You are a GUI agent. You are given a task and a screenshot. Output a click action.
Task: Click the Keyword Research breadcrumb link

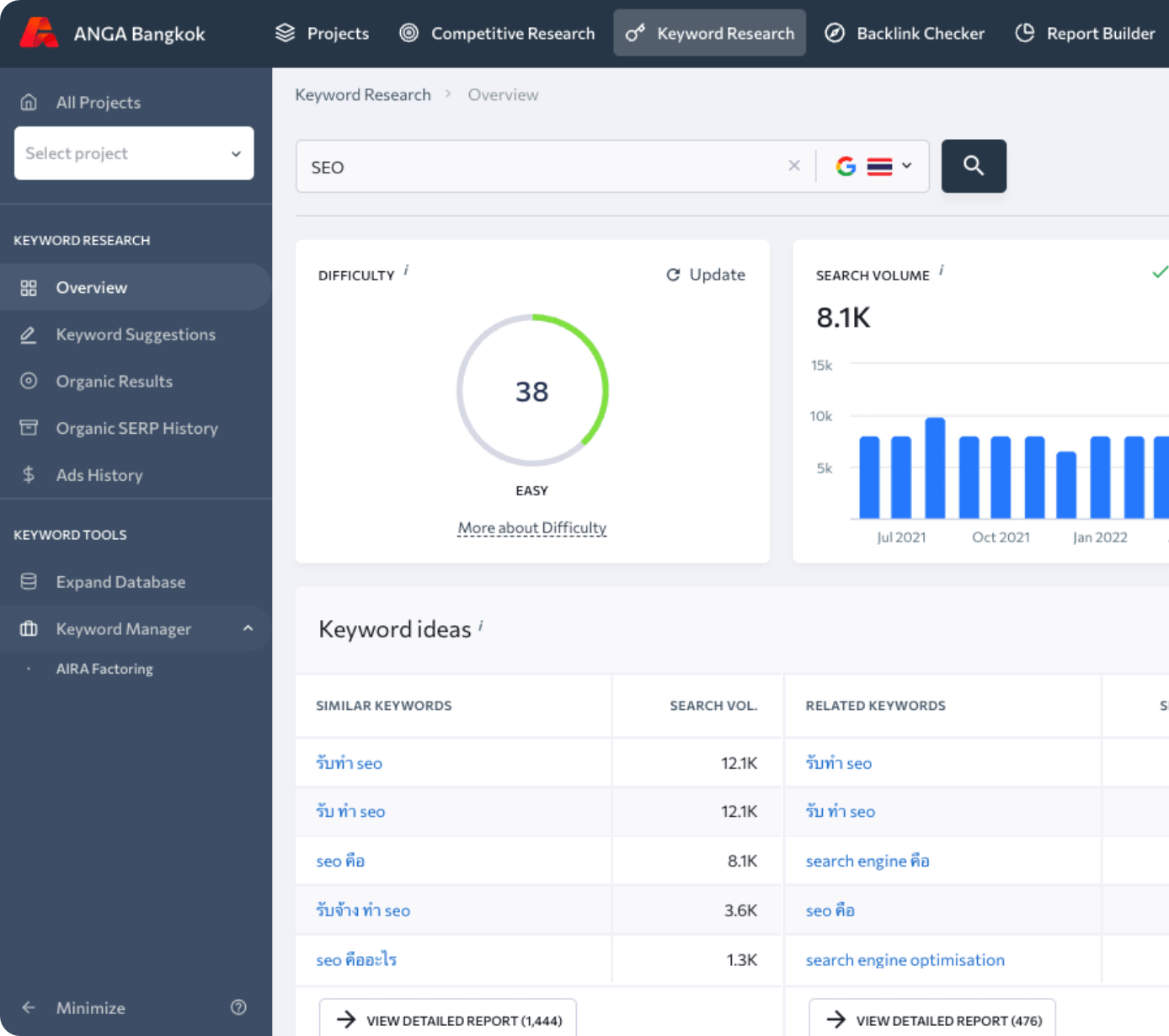click(363, 94)
